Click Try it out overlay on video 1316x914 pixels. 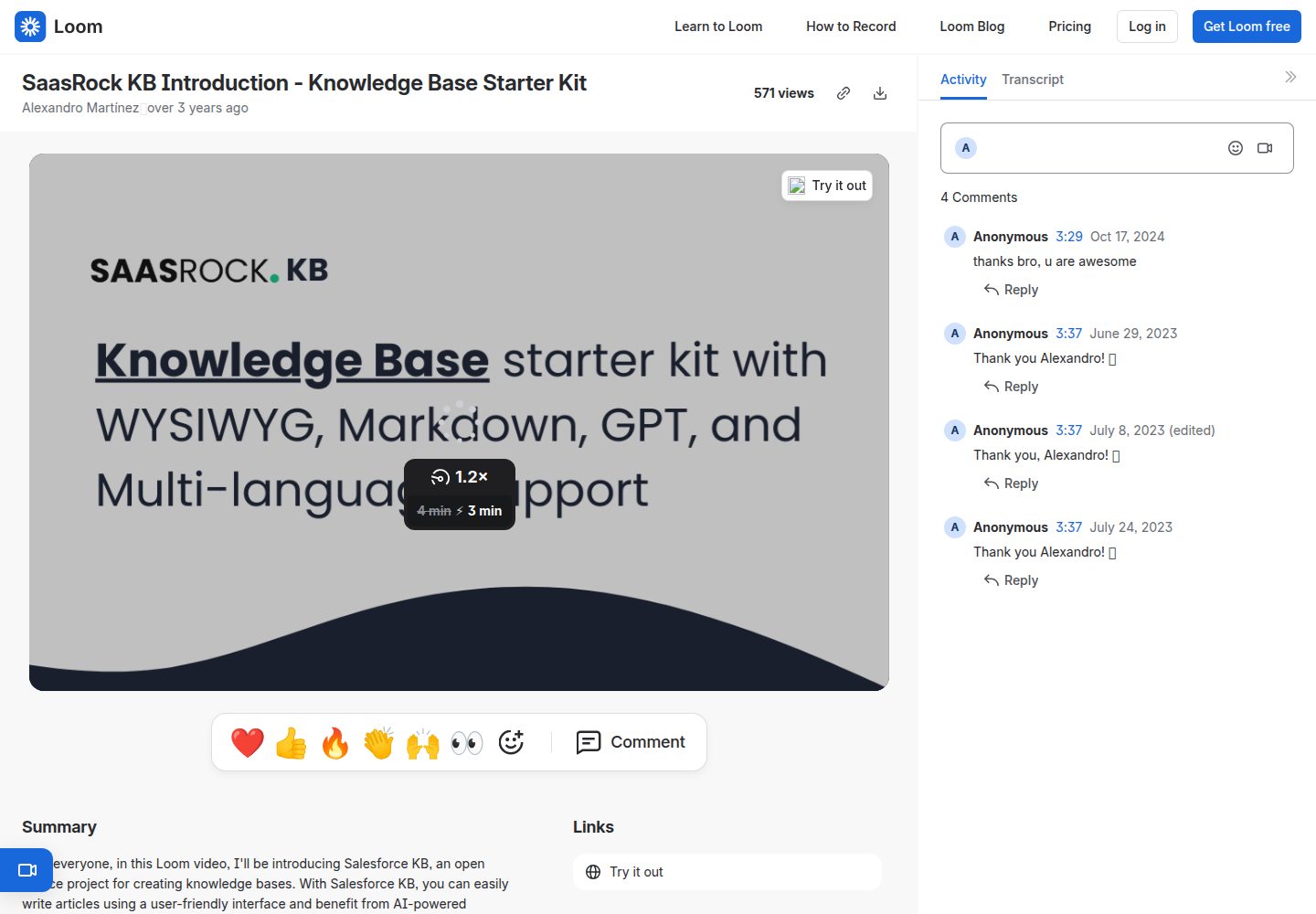[x=827, y=186]
